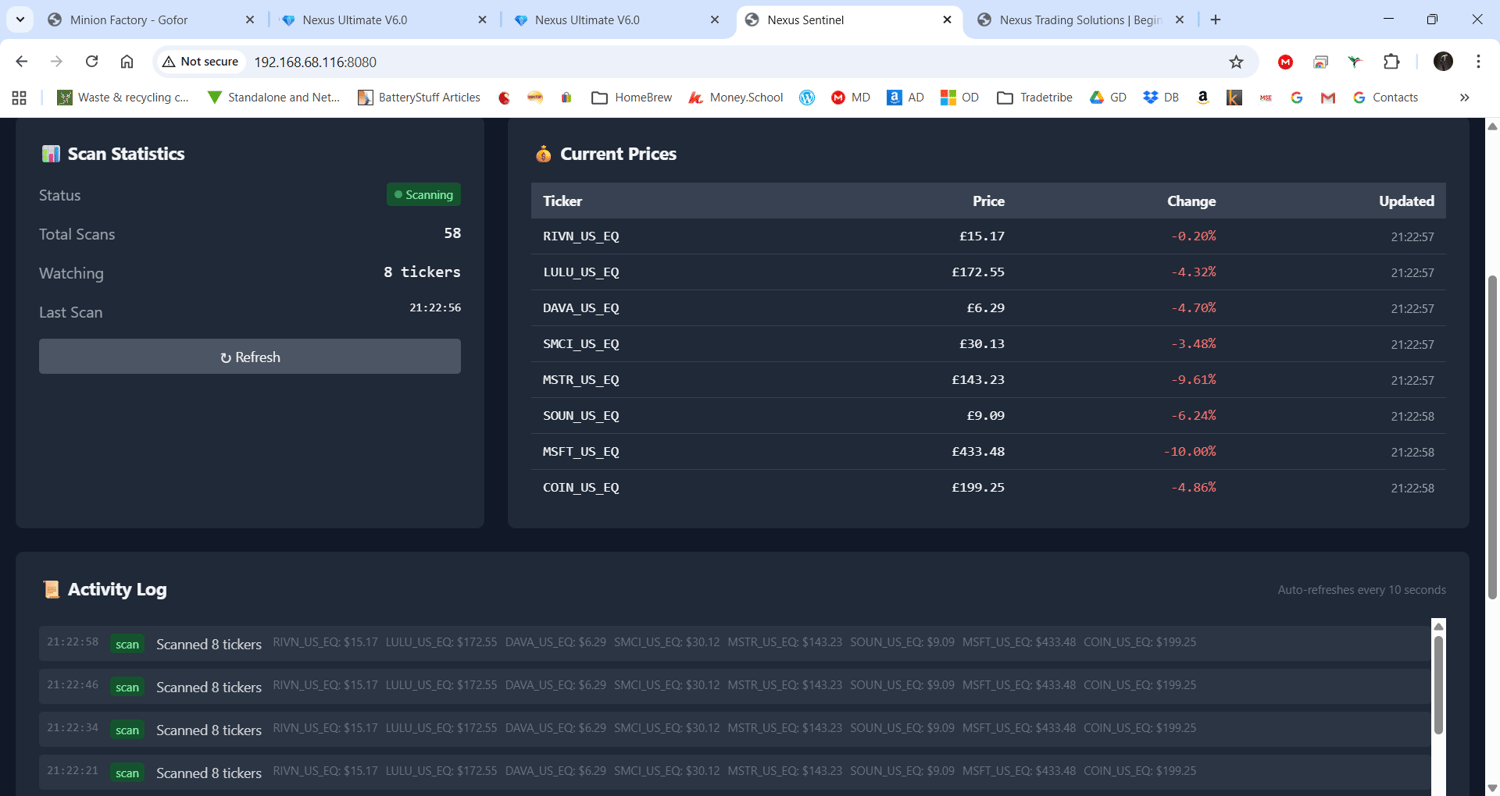Open the Standalone and Net... bookmark
The width and height of the screenshot is (1500, 796).
click(x=273, y=97)
